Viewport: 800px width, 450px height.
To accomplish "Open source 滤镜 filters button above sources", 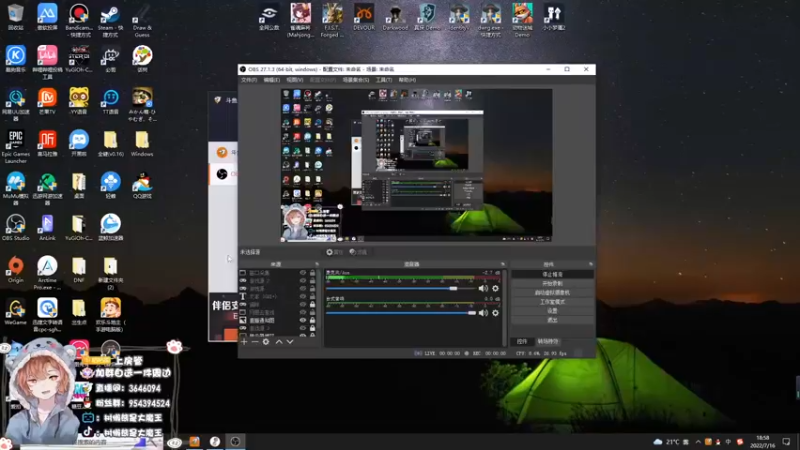I will click(358, 252).
